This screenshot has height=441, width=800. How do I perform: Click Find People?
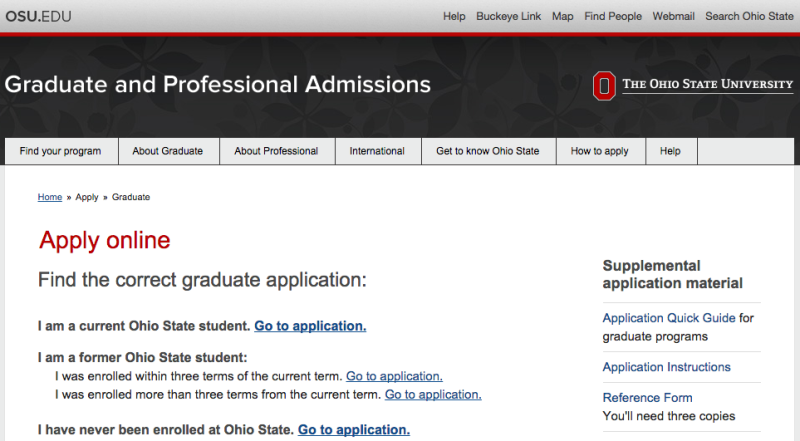click(x=613, y=16)
